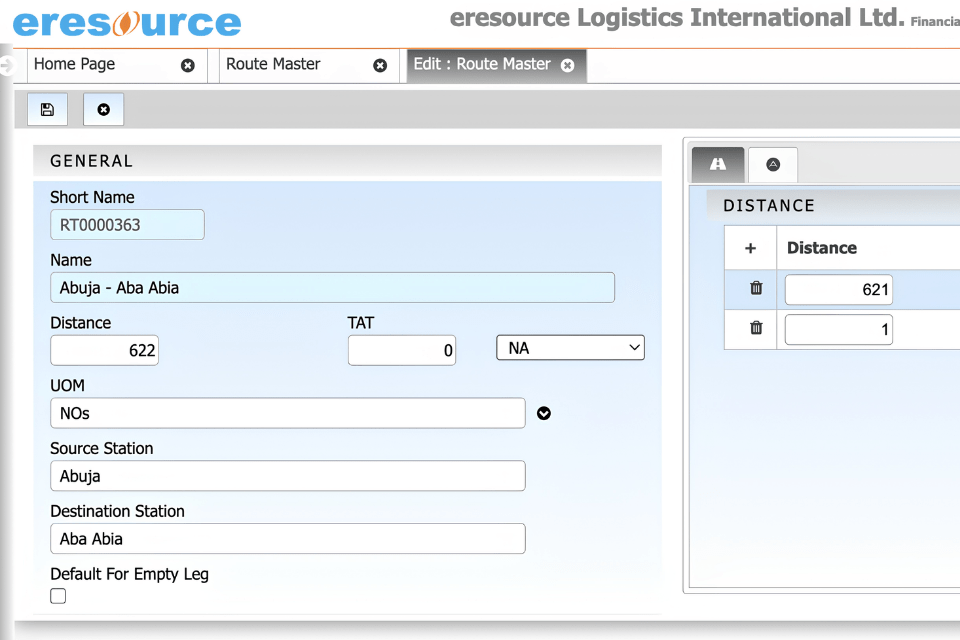Click the UOM field containing NOs
Image resolution: width=960 pixels, height=640 pixels.
pos(288,413)
